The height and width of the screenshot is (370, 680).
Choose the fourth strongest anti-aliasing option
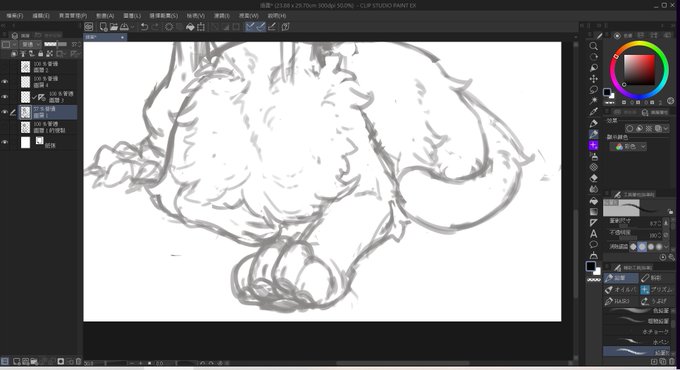click(x=659, y=247)
